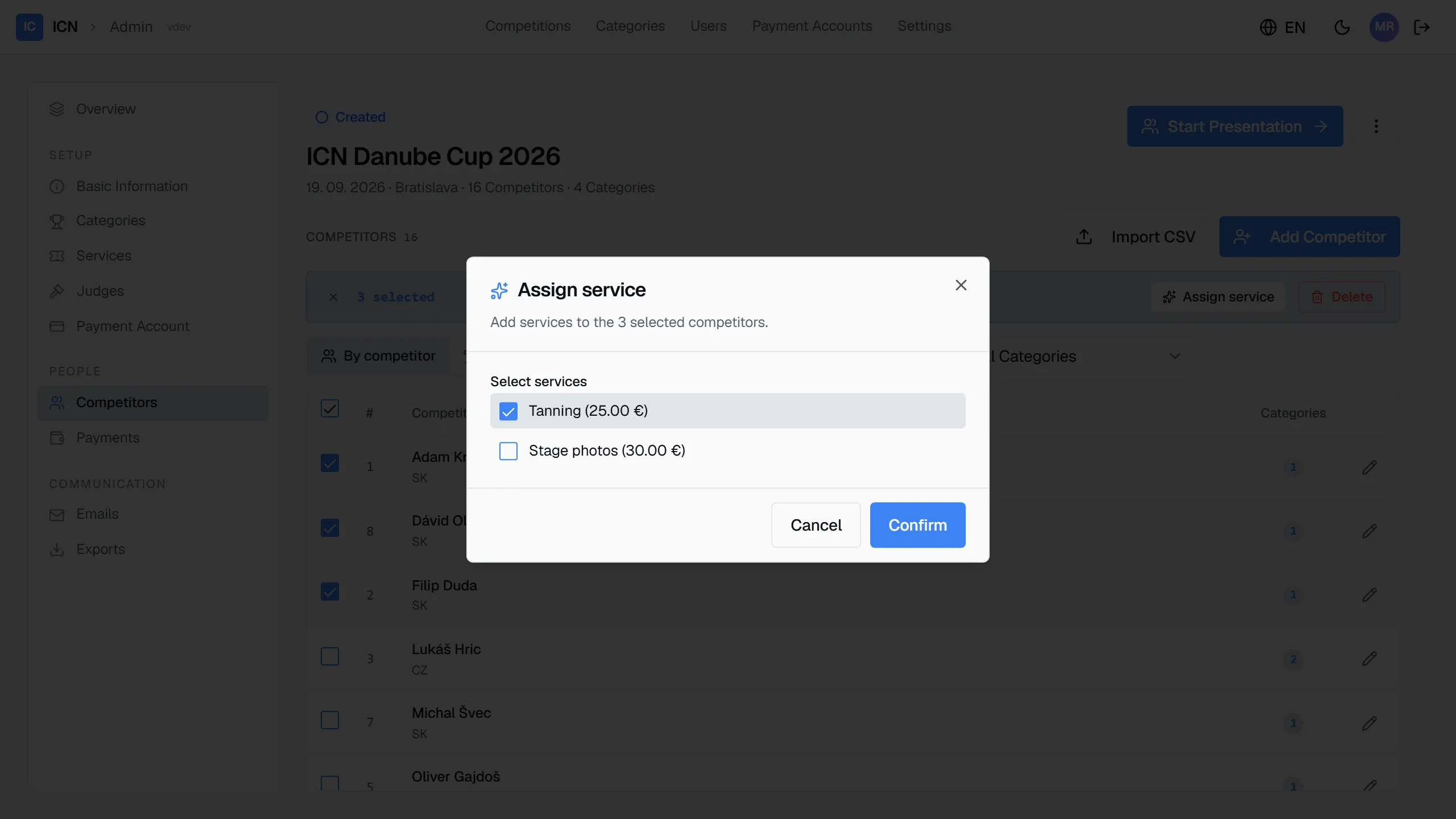Click the Assign service toolbar button
Screen dimensions: 1456x819
click(1218, 297)
